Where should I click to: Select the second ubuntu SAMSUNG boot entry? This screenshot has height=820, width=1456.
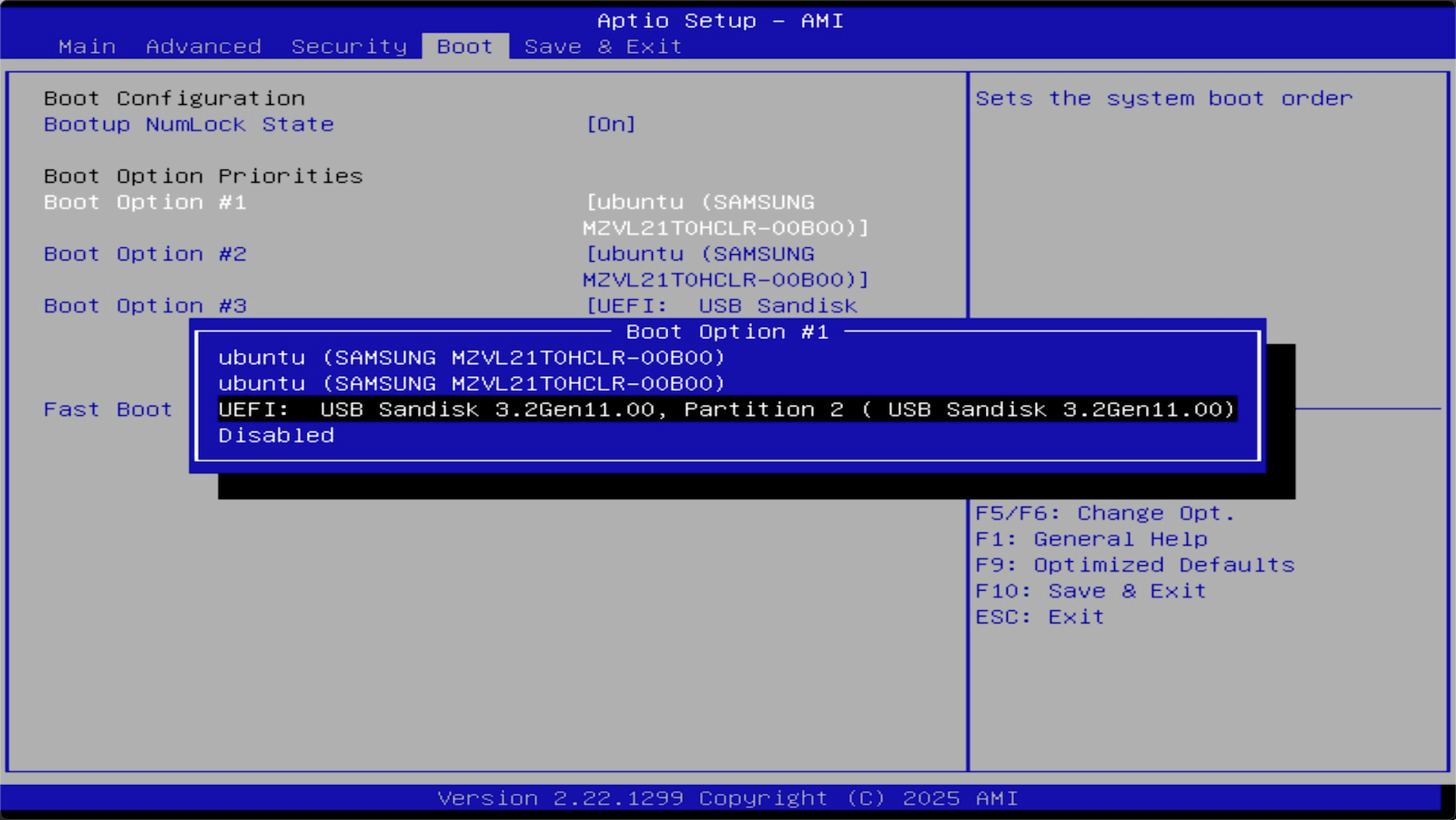click(x=472, y=382)
